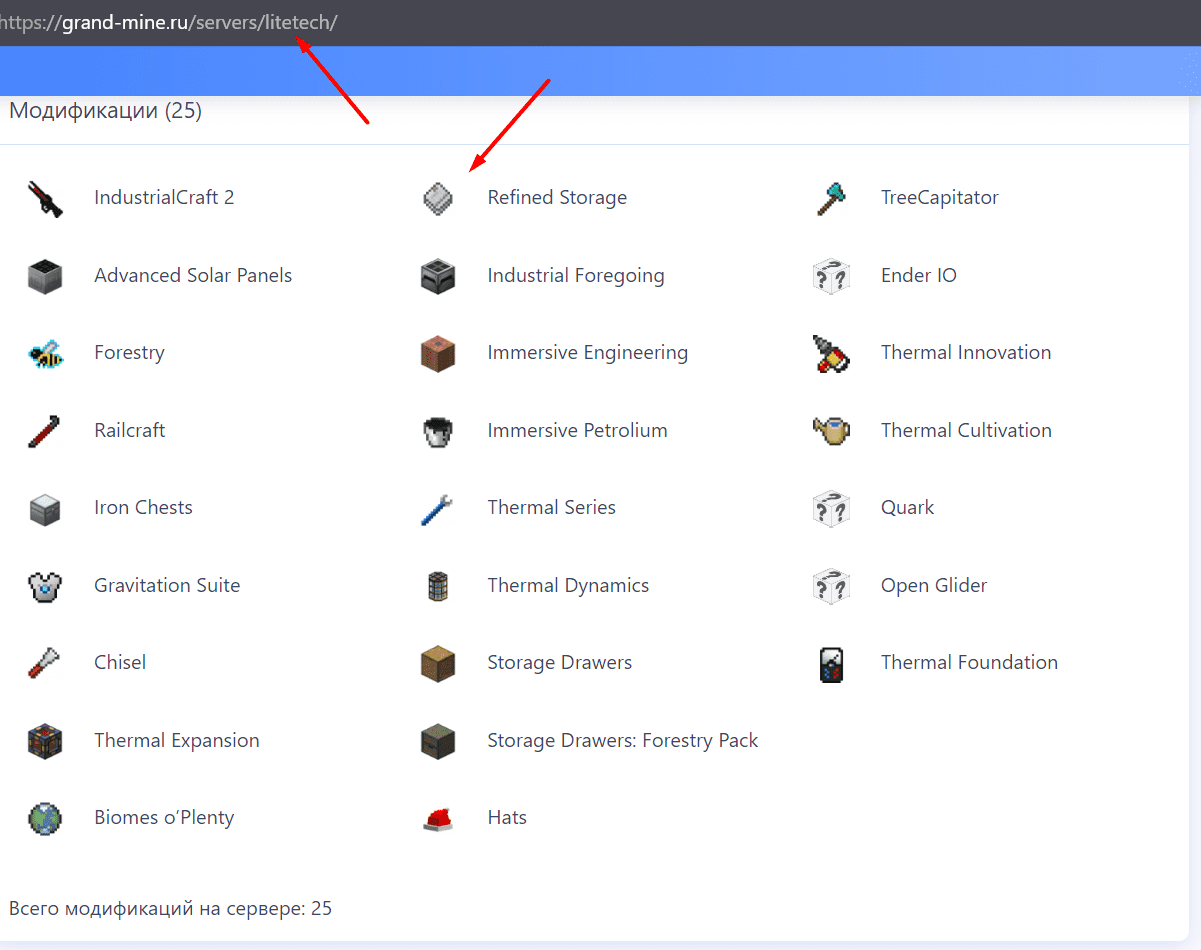Click the Thermal Innovation drill icon
This screenshot has width=1201, height=950.
tap(831, 353)
